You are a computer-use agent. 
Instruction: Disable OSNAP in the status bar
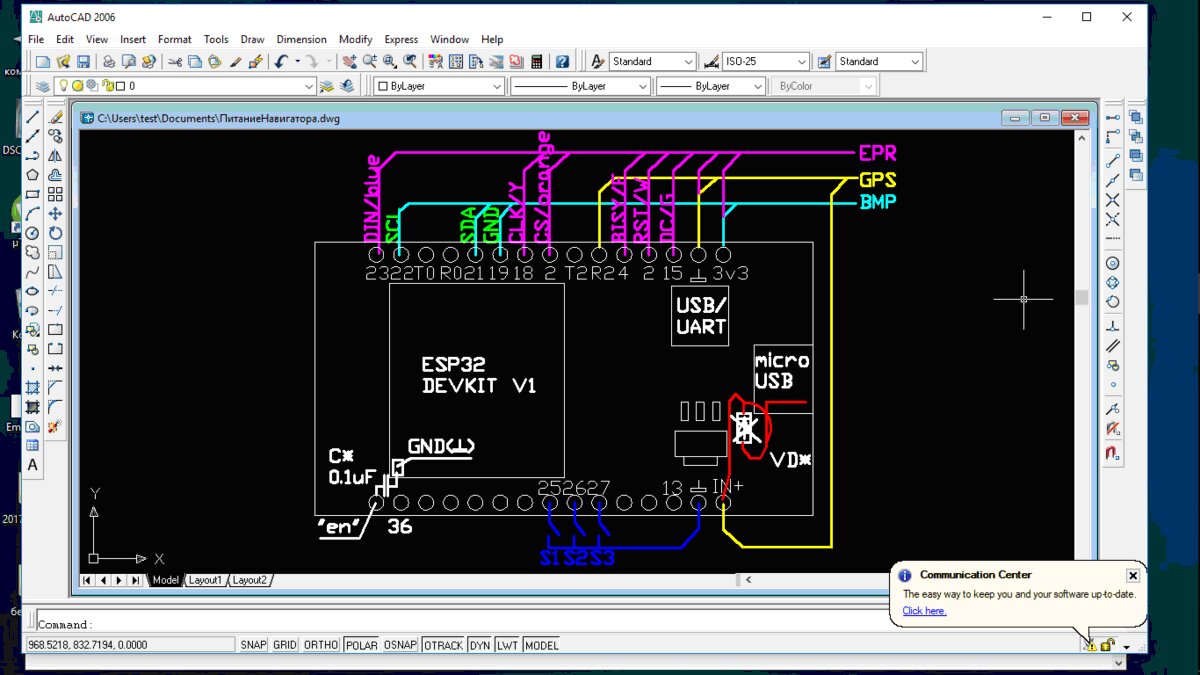pos(400,645)
